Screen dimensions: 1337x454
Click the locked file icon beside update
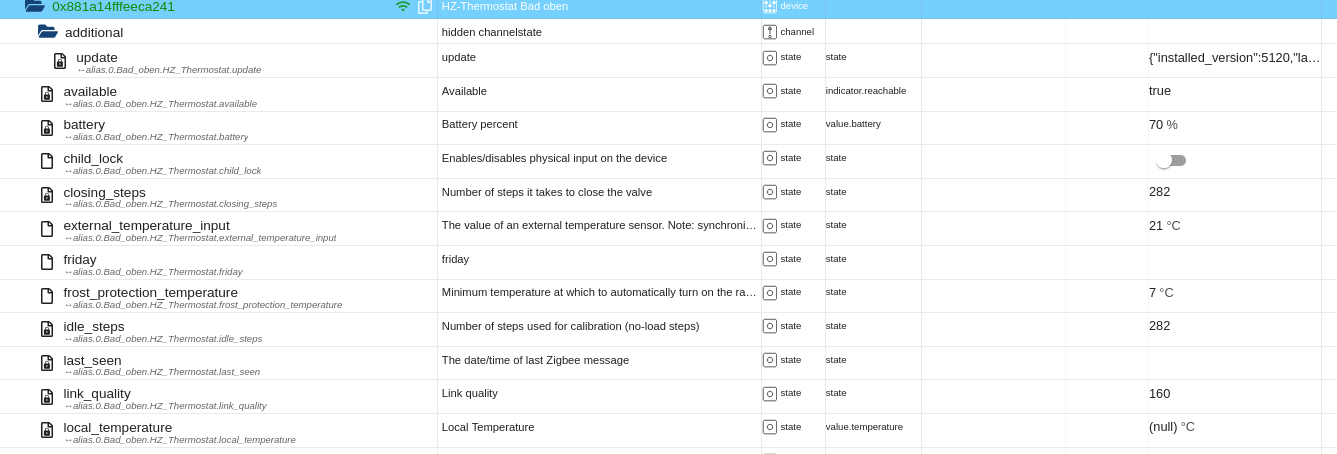click(x=60, y=61)
